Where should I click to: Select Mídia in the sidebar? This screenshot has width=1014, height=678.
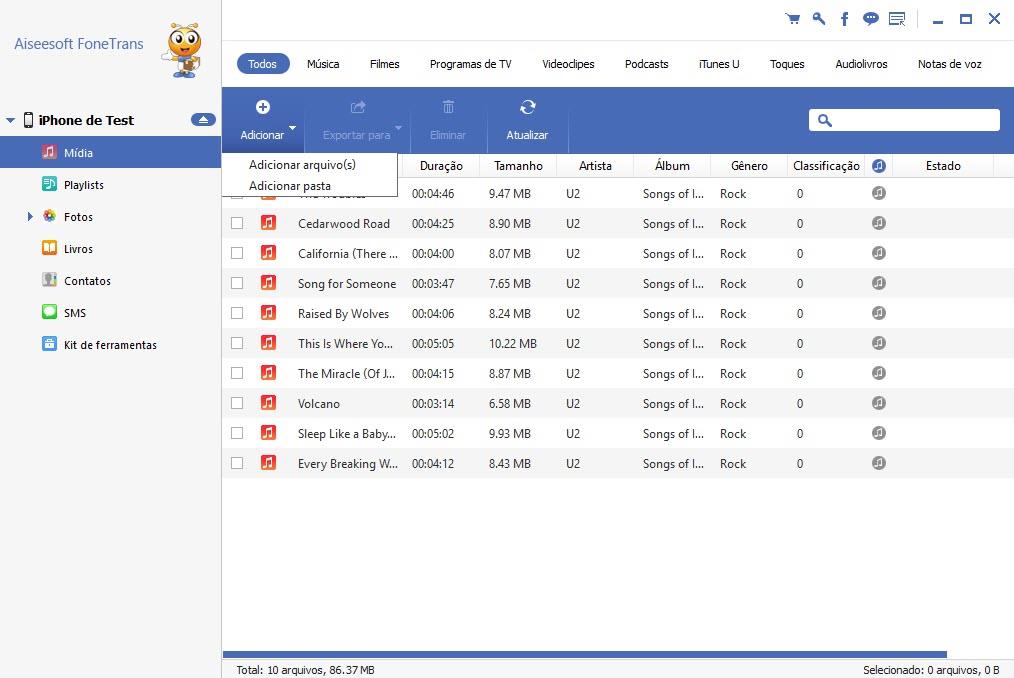pos(111,153)
